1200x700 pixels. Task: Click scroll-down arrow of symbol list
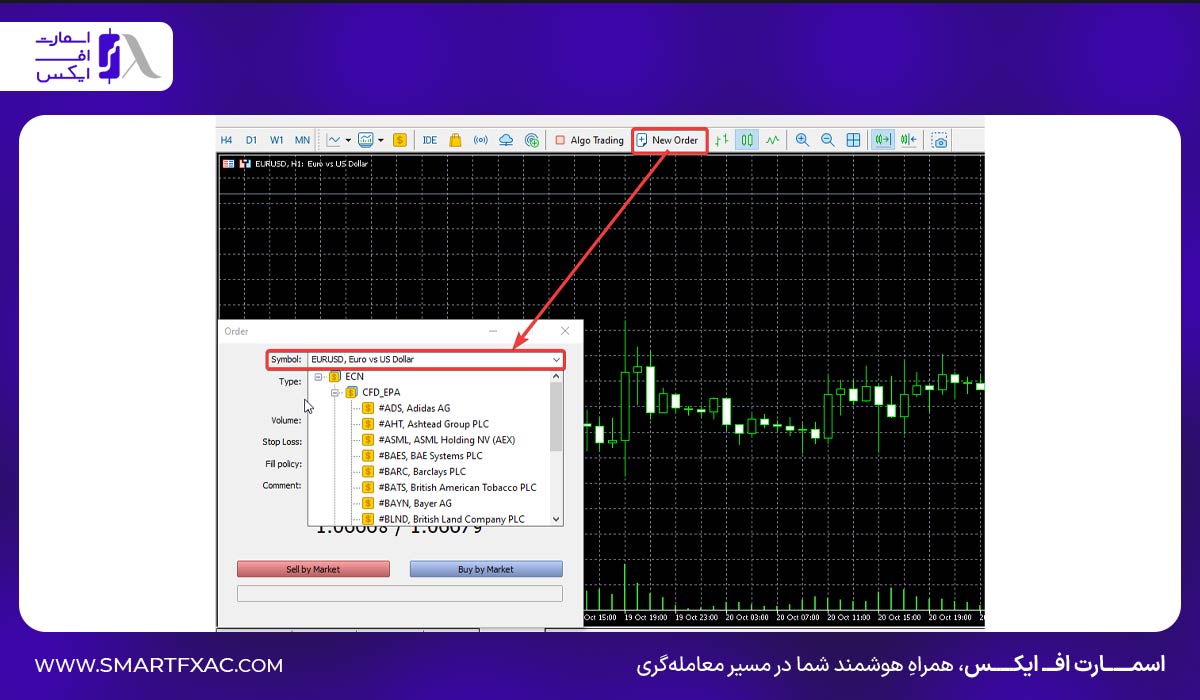click(x=557, y=519)
